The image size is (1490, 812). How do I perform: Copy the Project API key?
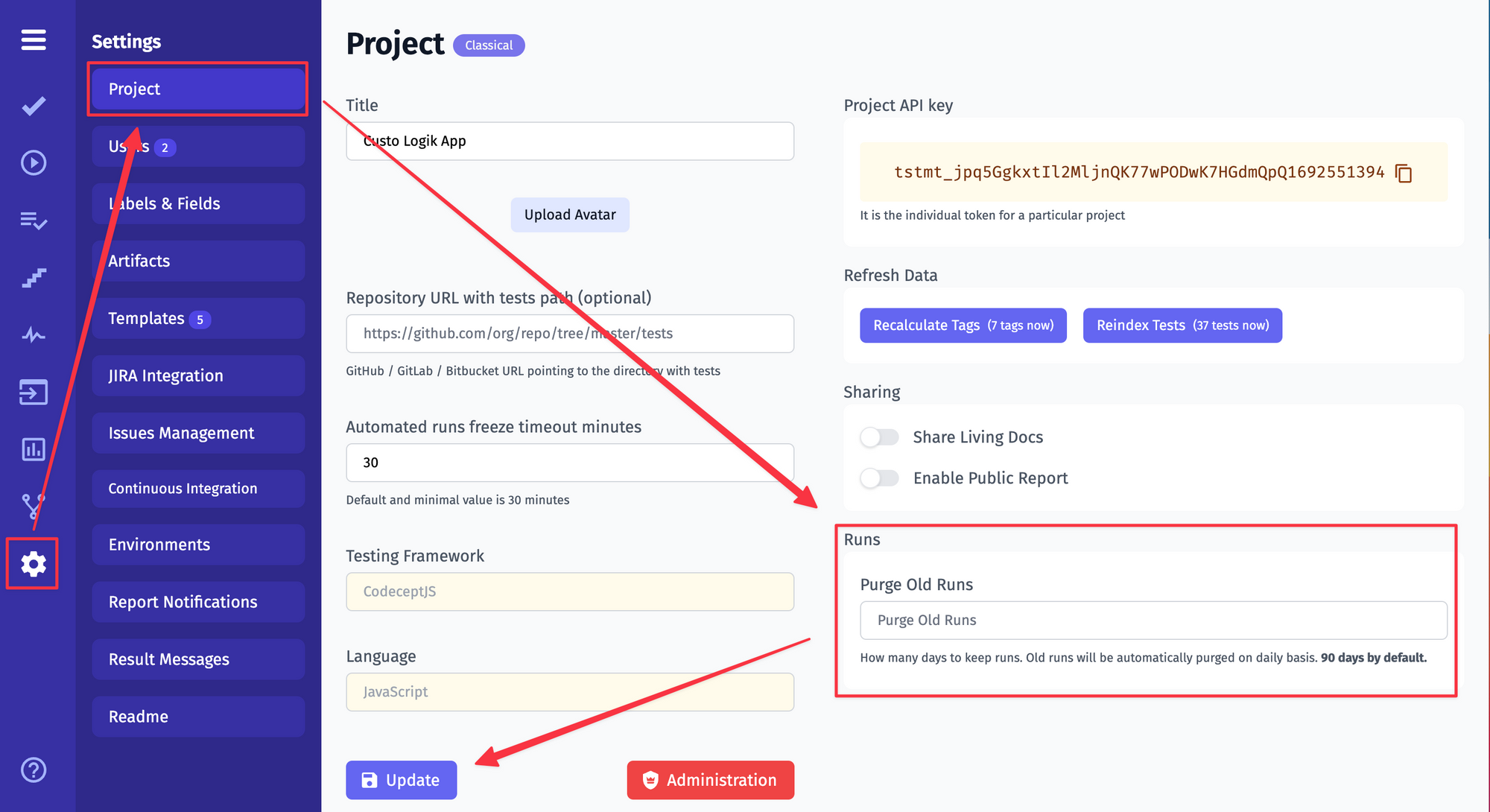pyautogui.click(x=1404, y=173)
